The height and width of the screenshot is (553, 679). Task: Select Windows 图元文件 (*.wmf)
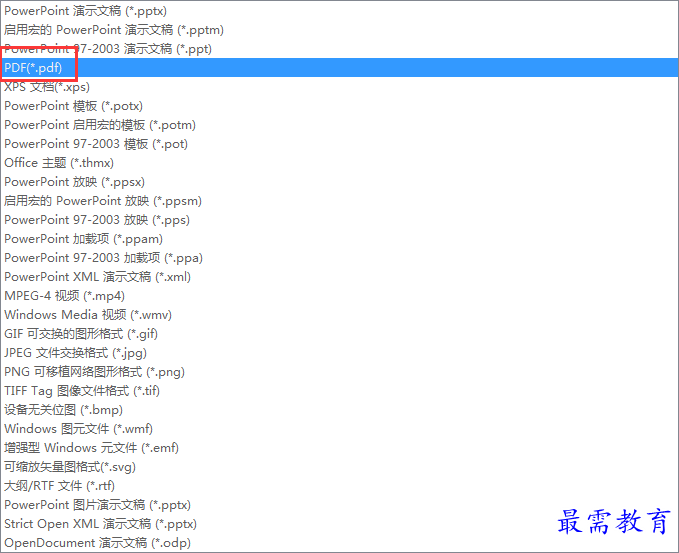tap(339, 429)
